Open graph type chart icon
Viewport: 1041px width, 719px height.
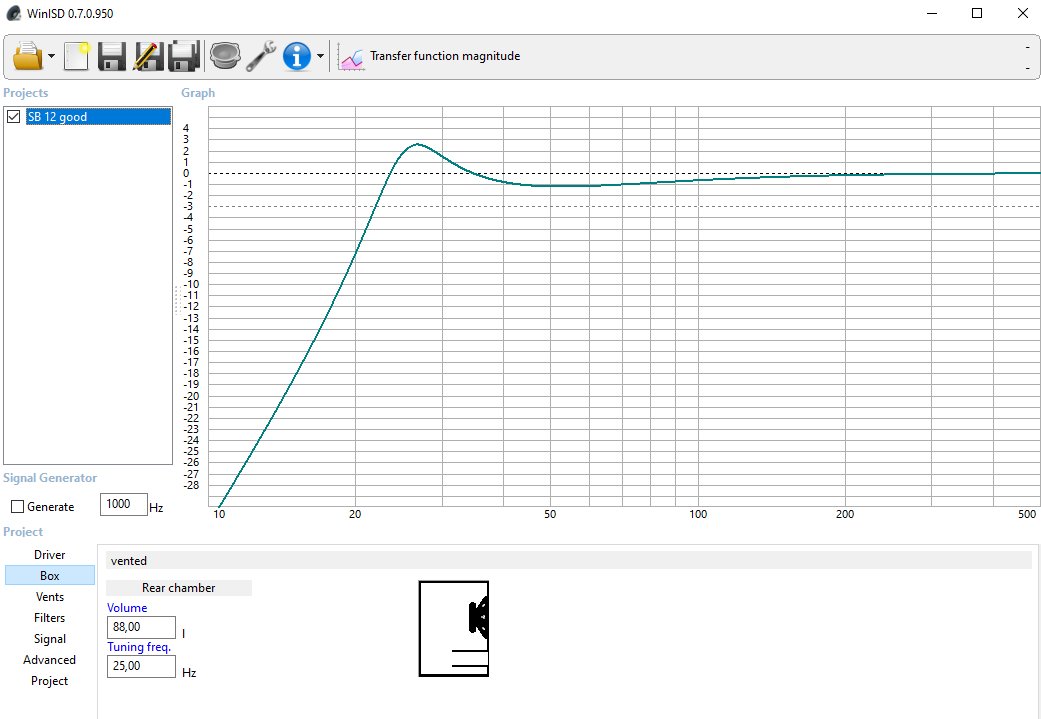[351, 56]
